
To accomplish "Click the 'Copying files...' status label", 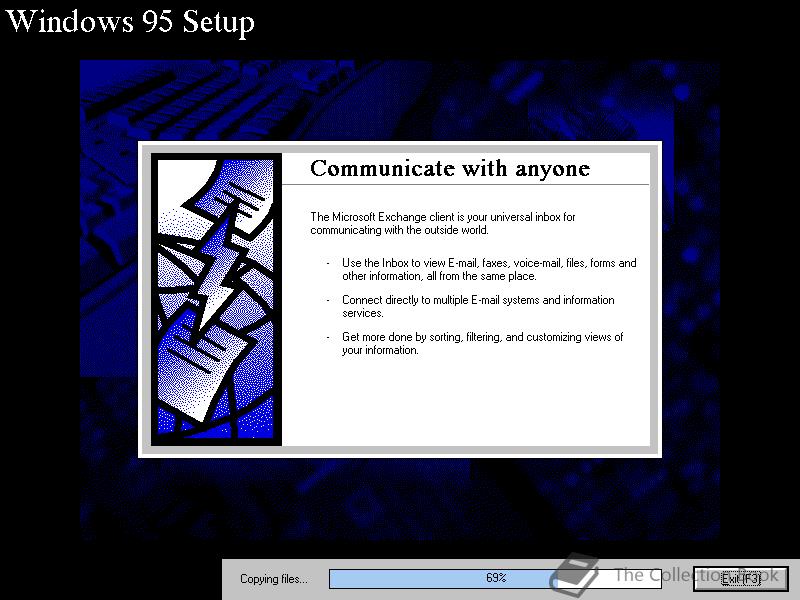I will (x=274, y=579).
